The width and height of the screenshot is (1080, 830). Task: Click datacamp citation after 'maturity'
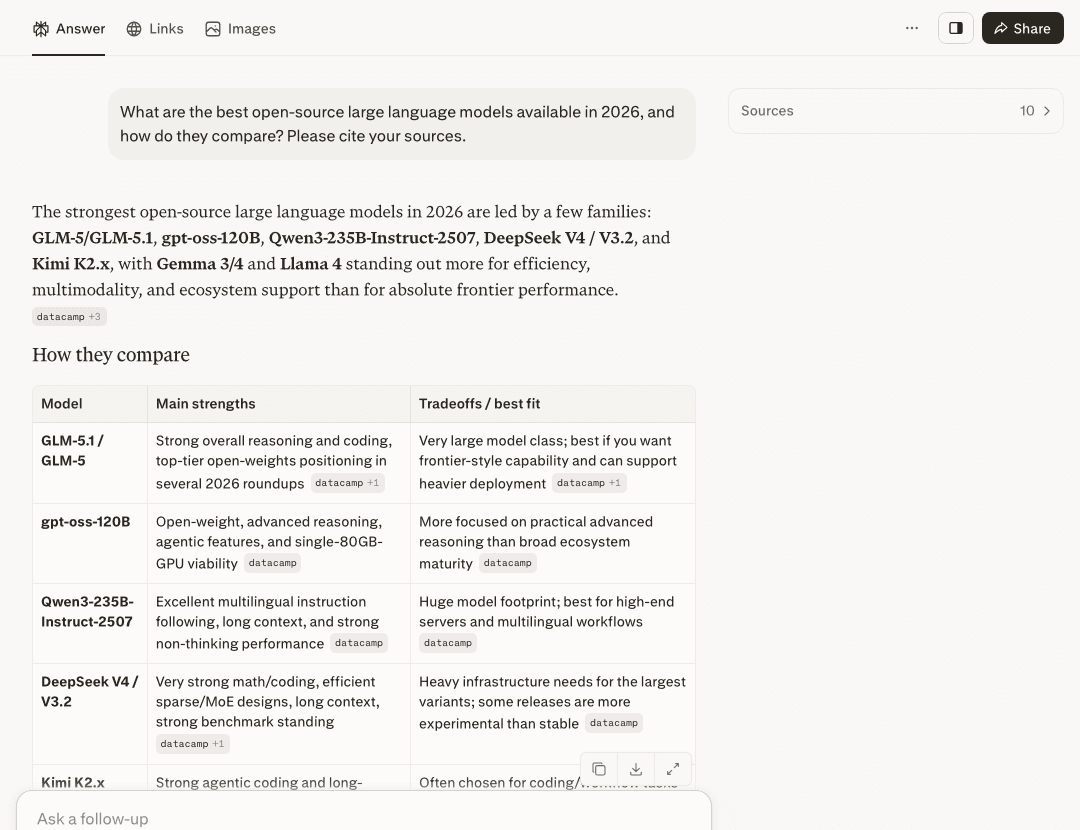[x=508, y=563]
